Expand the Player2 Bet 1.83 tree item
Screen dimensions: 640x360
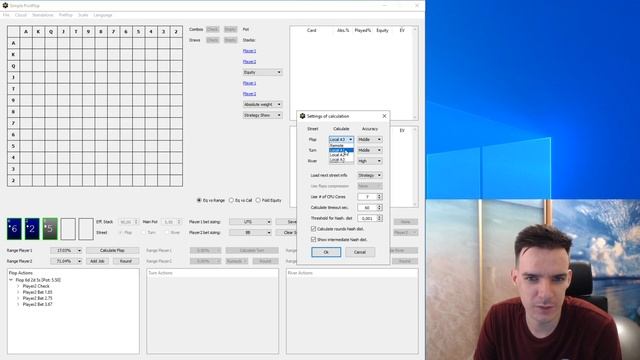tap(18, 292)
